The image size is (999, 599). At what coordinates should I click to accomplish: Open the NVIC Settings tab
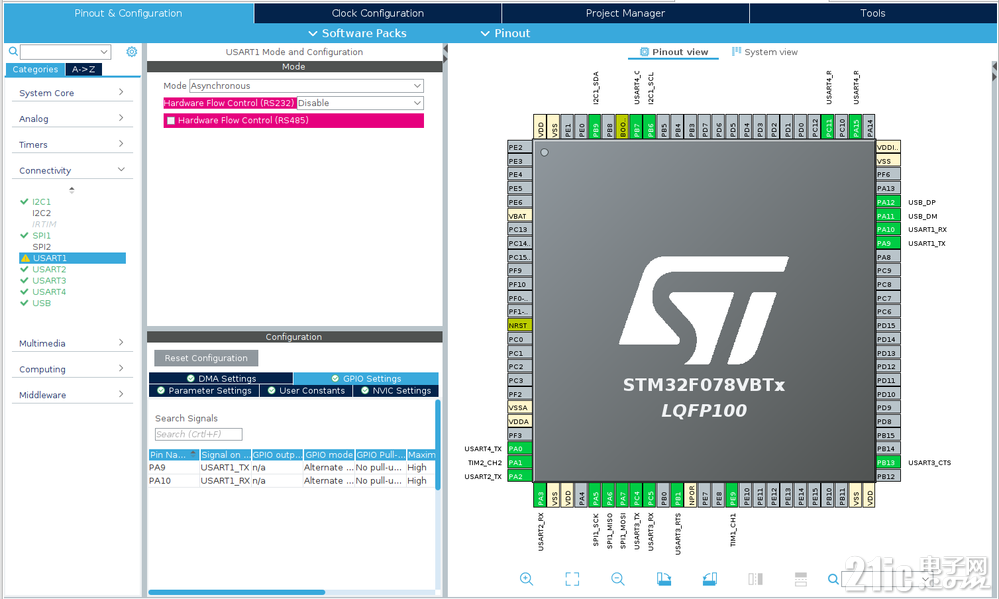pos(396,391)
